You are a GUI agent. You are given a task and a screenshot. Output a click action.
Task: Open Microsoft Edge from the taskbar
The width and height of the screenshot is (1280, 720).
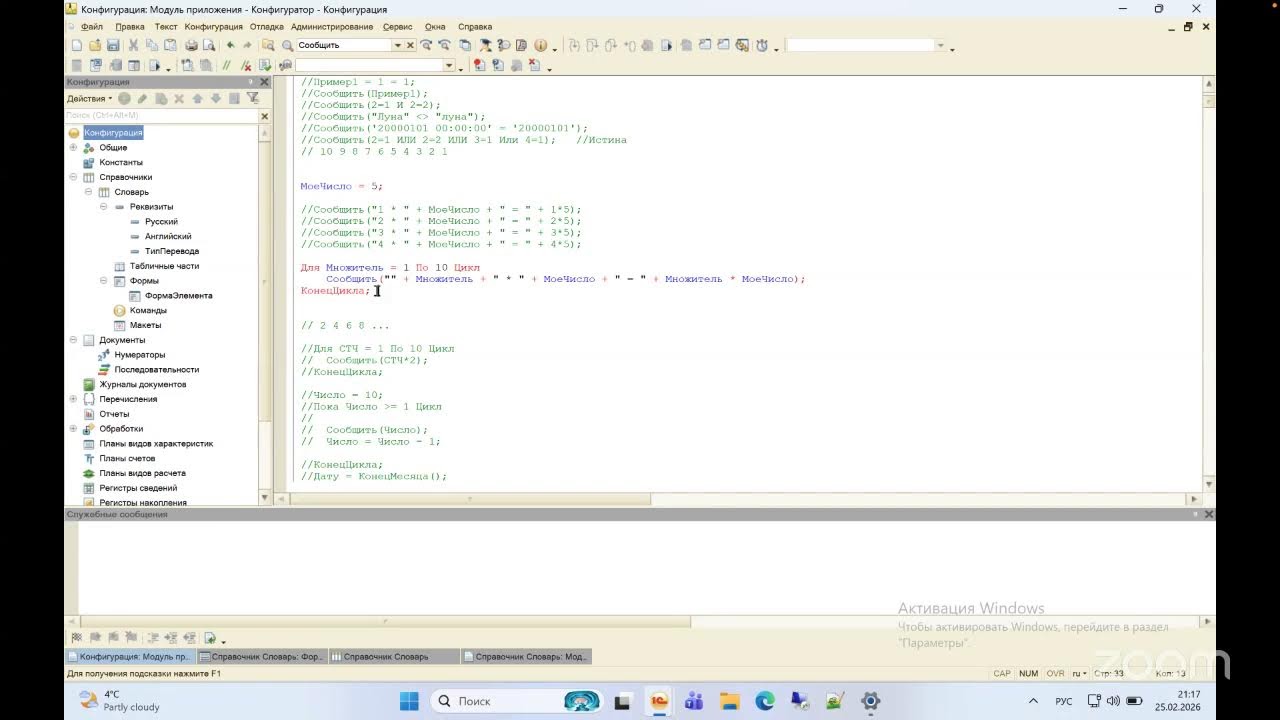[x=765, y=701]
